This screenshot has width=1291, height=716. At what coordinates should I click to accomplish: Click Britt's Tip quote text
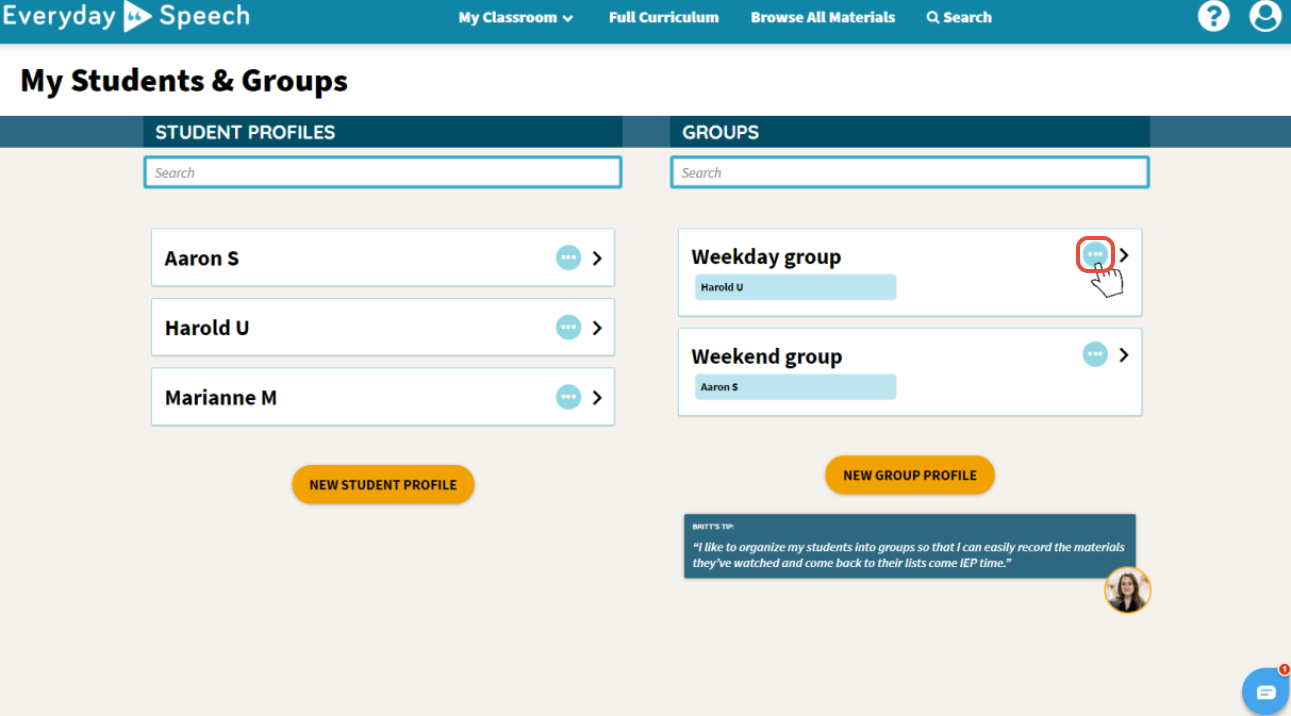(908, 555)
